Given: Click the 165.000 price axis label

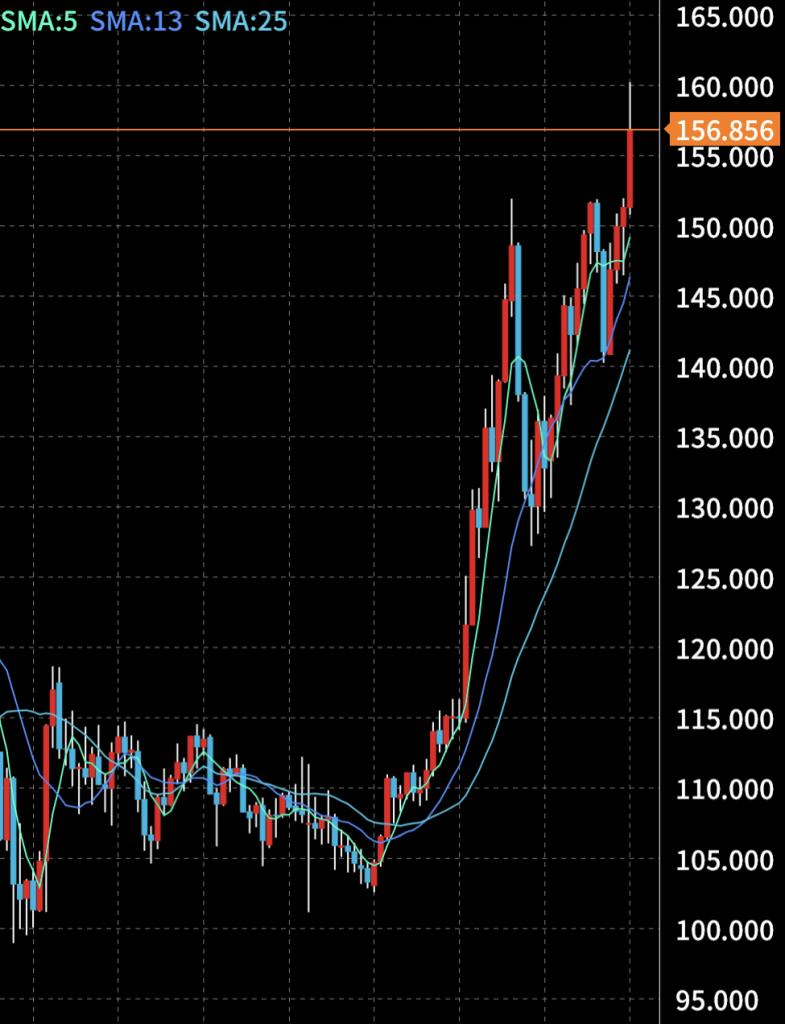Looking at the screenshot, I should 724,17.
